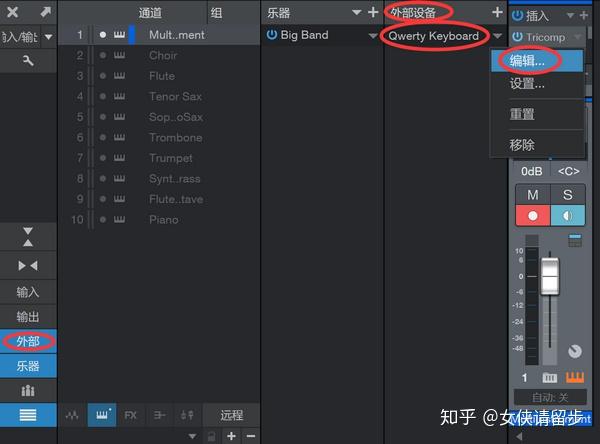Viewport: 600px width, 444px height.
Task: Click the <C> pan value
Action: pyautogui.click(x=569, y=171)
